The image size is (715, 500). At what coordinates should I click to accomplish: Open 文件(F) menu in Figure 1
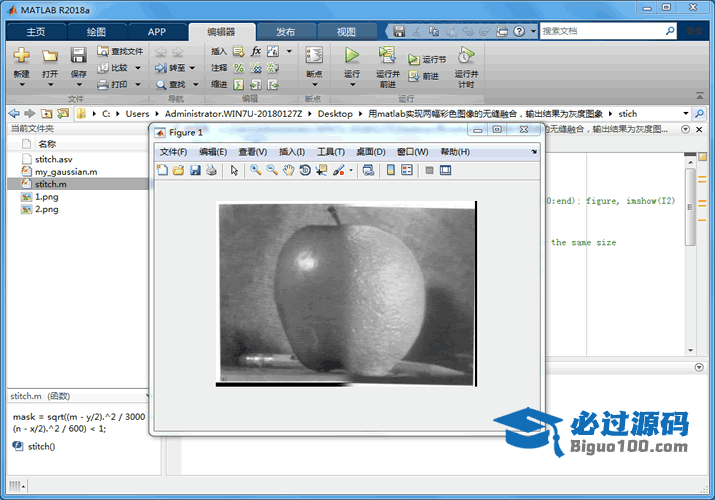pos(173,152)
